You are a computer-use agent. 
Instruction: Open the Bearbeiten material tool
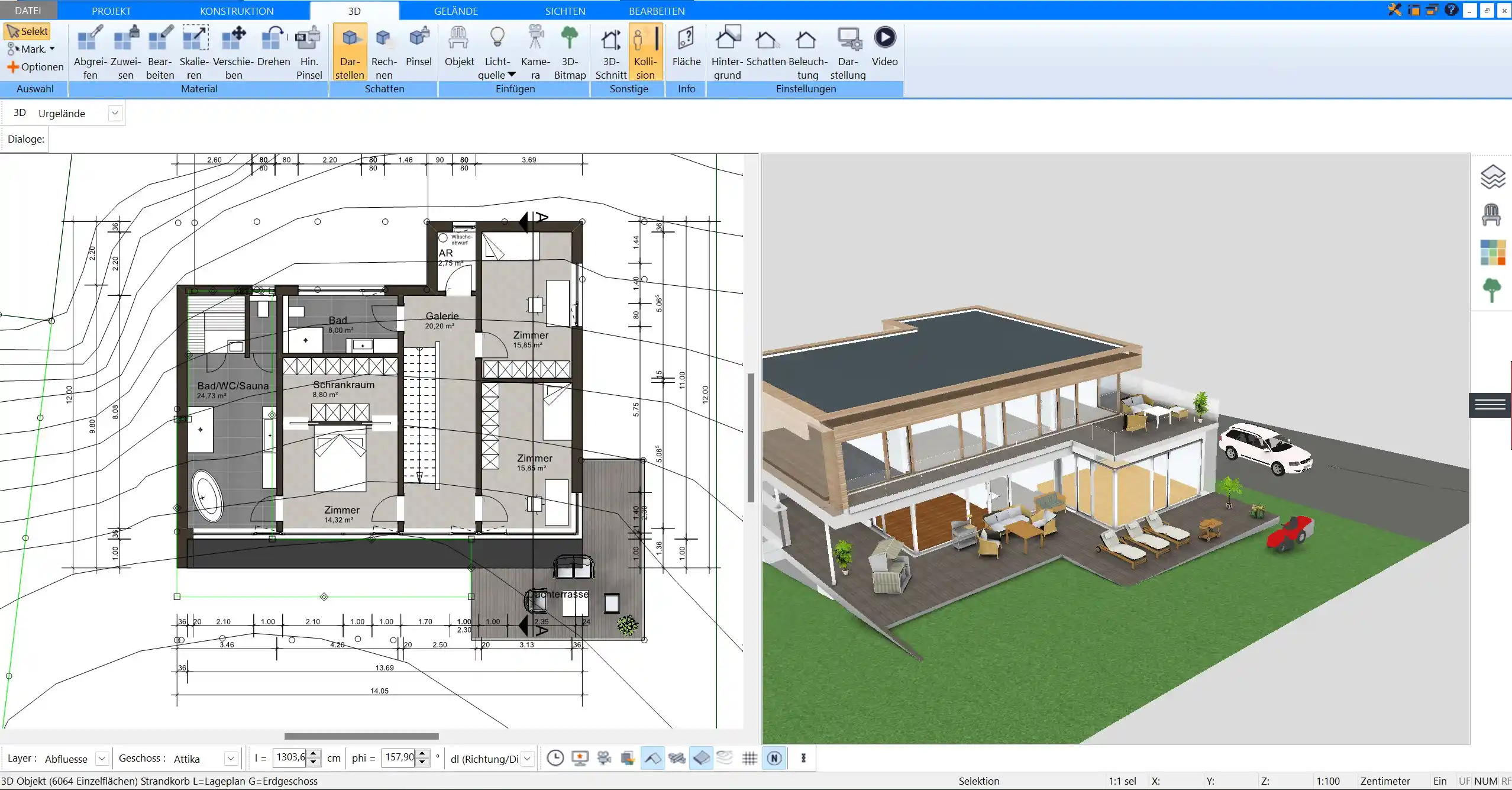[x=160, y=52]
